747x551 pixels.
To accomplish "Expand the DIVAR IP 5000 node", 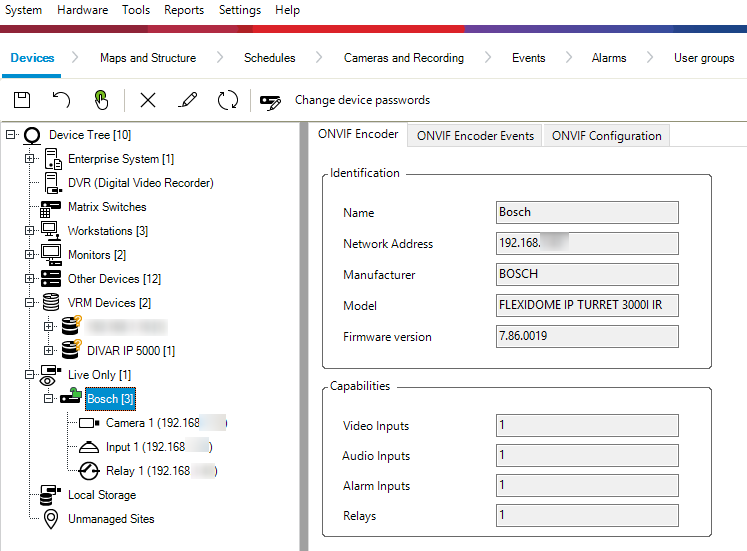I will [x=49, y=351].
